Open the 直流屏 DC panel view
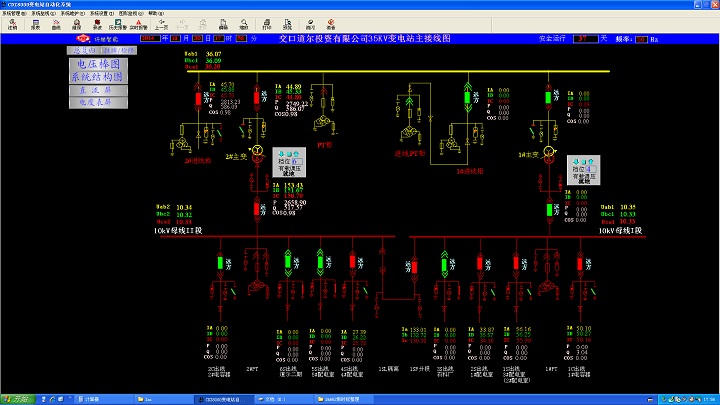The height and width of the screenshot is (405, 720). 96,89
